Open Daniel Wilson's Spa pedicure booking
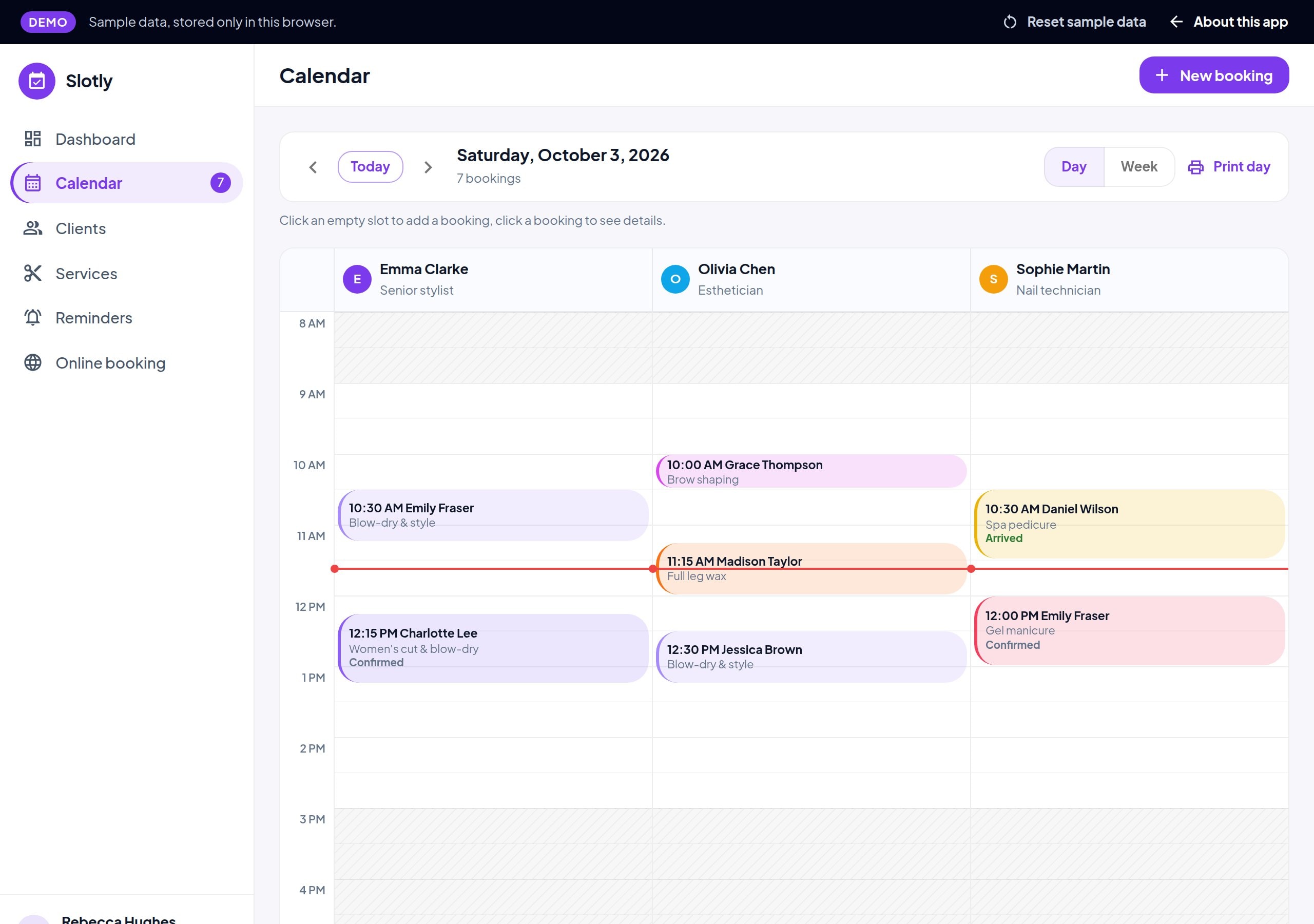The image size is (1314, 924). (1130, 524)
